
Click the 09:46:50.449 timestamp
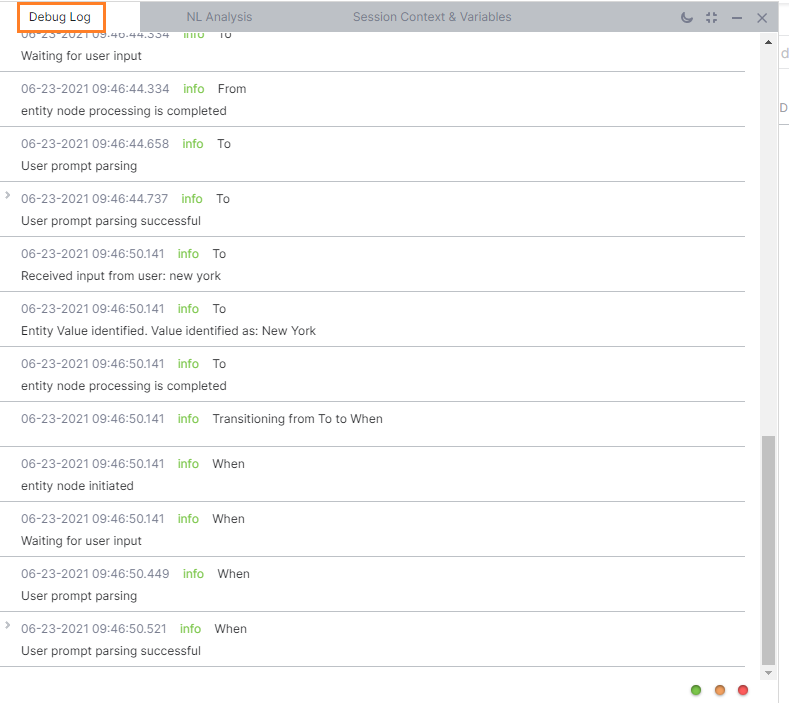click(95, 574)
